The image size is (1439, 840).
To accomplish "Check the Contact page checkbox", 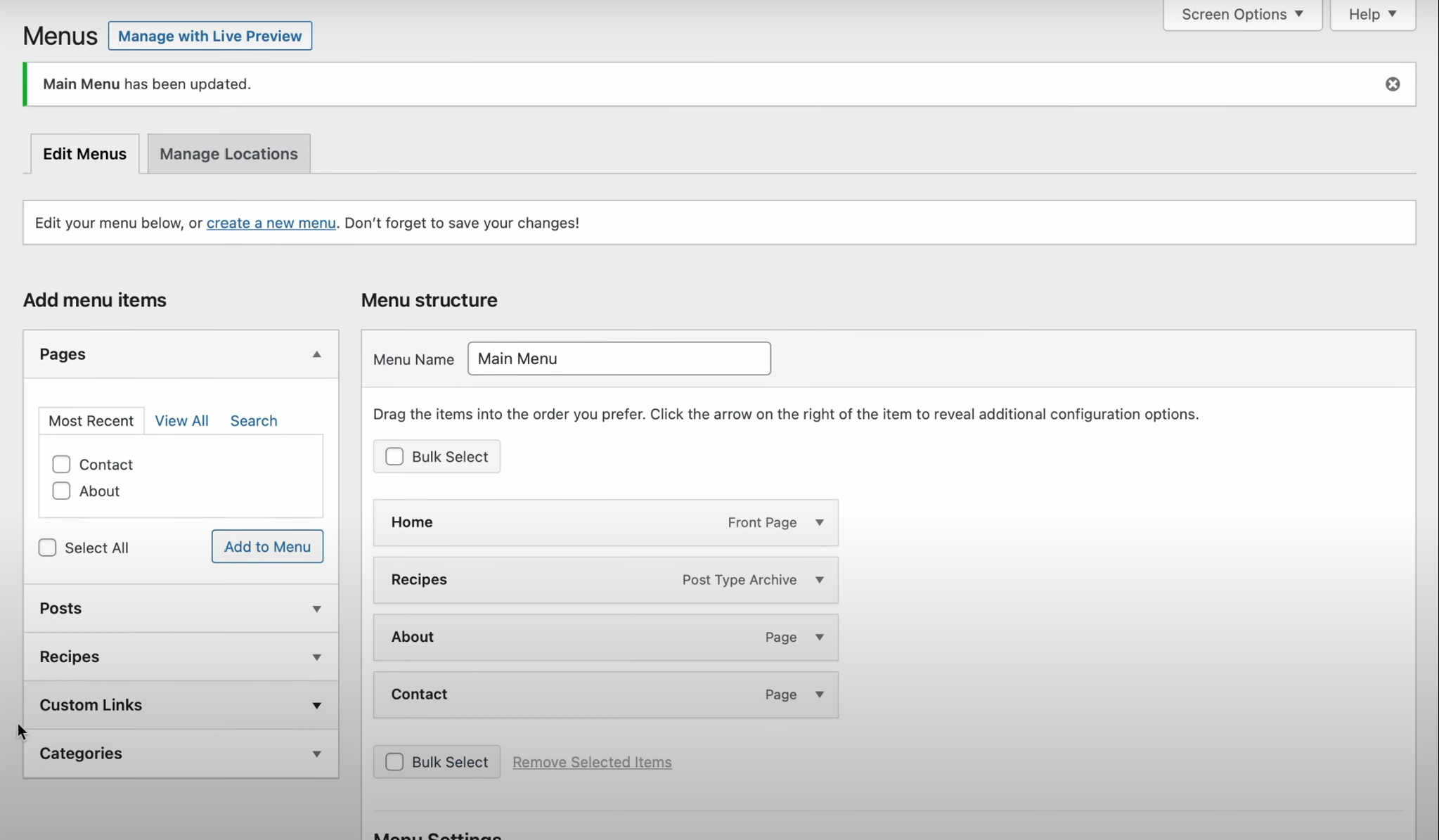I will click(x=61, y=465).
